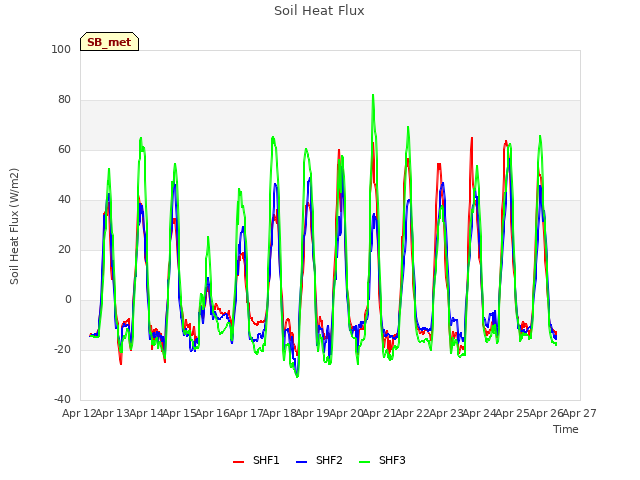640x480 pixels.
Task: Toggle the SHF3 series in the legend
Action: 382,460
